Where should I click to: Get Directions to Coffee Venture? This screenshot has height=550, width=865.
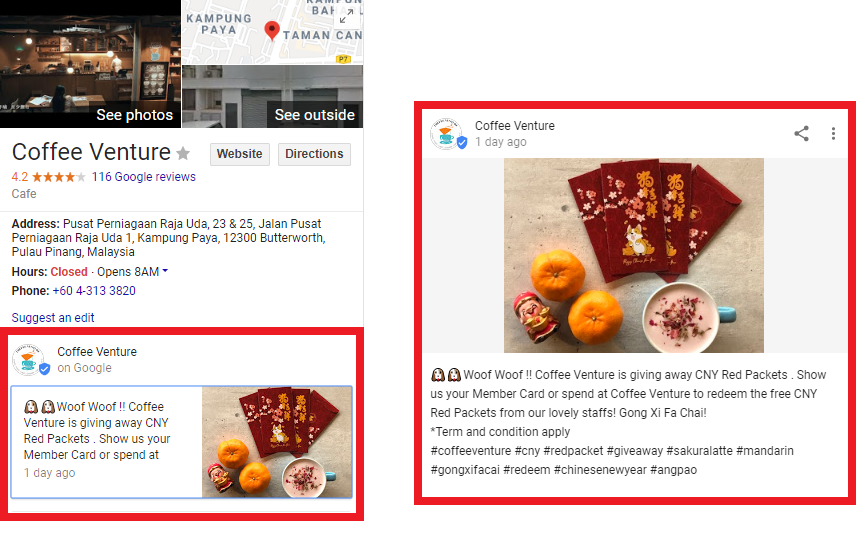click(314, 154)
